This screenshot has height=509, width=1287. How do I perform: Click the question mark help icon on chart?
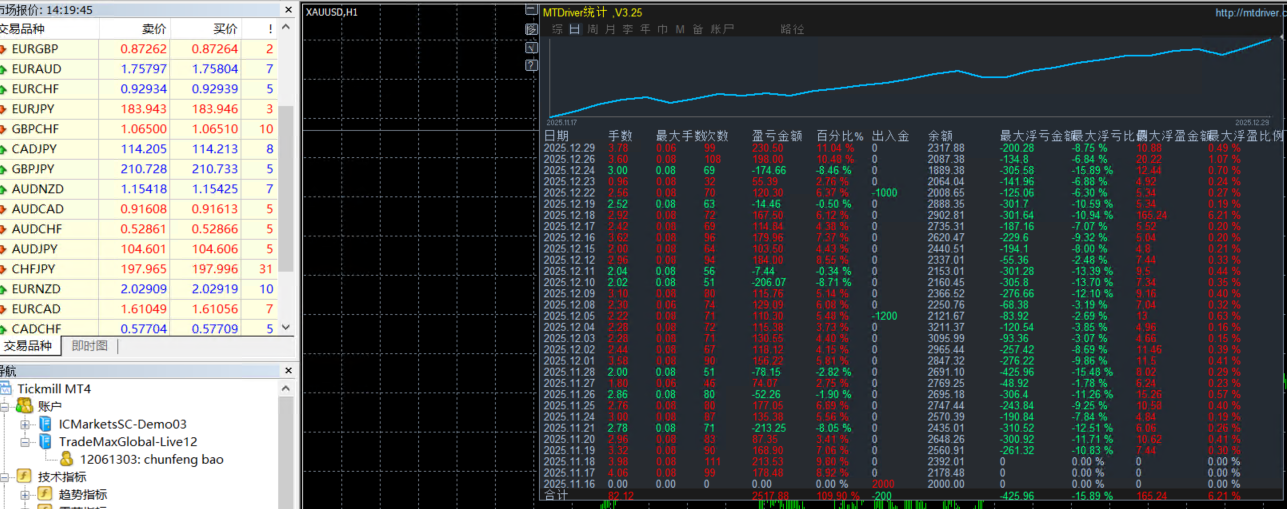coord(531,65)
